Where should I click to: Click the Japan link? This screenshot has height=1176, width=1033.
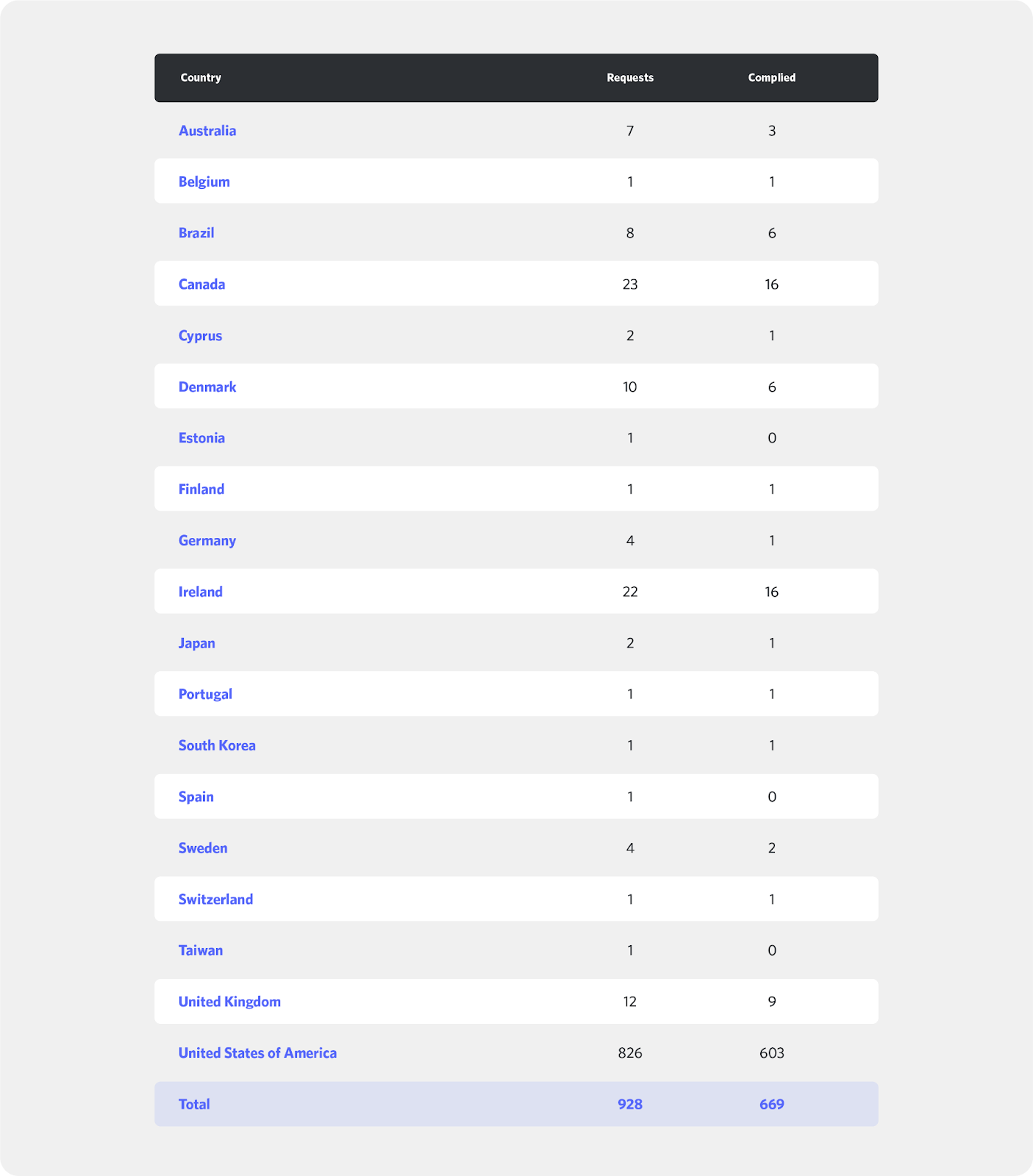(197, 643)
